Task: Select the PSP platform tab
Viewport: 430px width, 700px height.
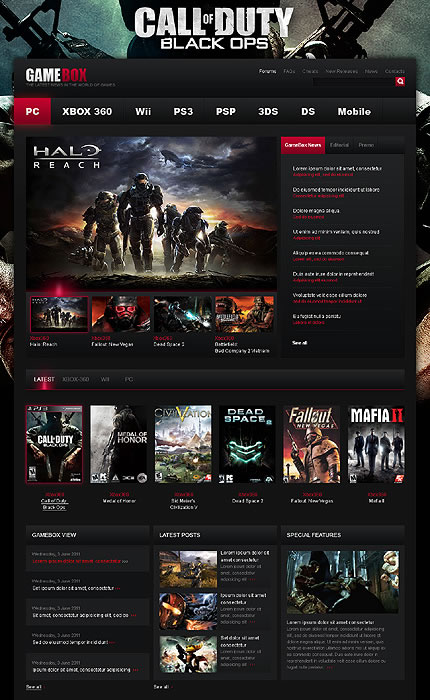Action: coord(225,112)
